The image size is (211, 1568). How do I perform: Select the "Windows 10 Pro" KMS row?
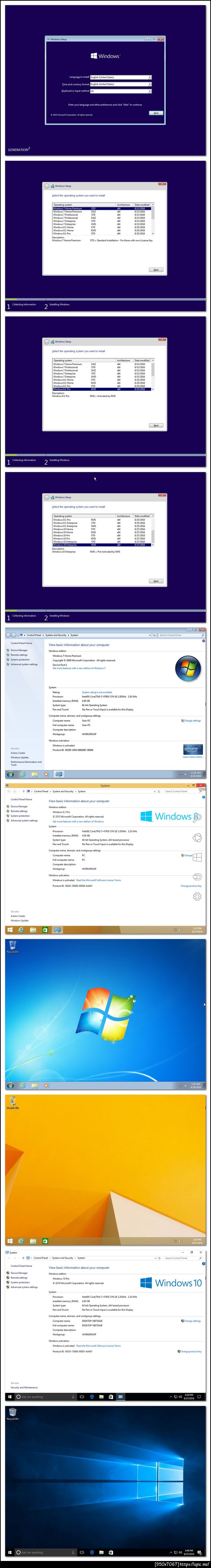point(101,539)
